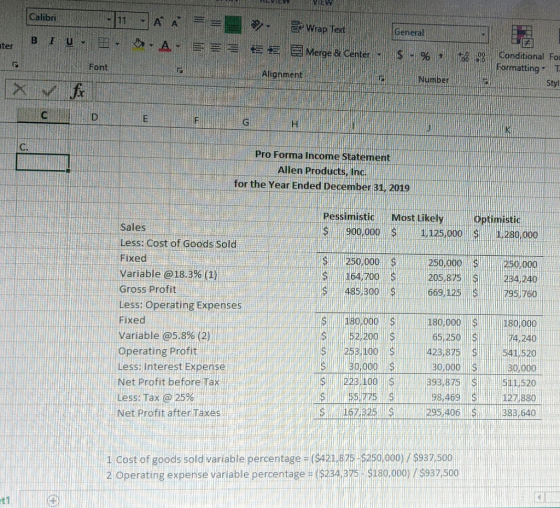Click the green highlighted Bottom Align icon

pos(233,25)
